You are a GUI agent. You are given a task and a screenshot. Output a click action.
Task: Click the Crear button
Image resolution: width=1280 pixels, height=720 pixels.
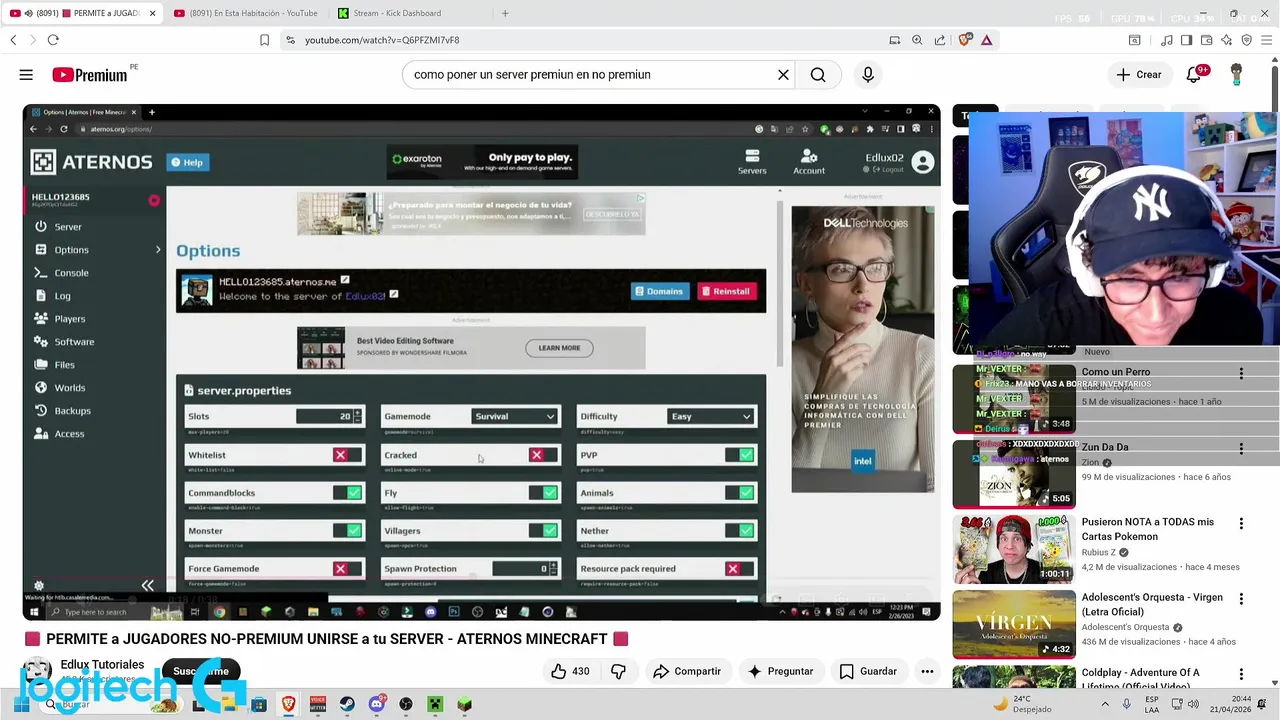tap(1139, 75)
